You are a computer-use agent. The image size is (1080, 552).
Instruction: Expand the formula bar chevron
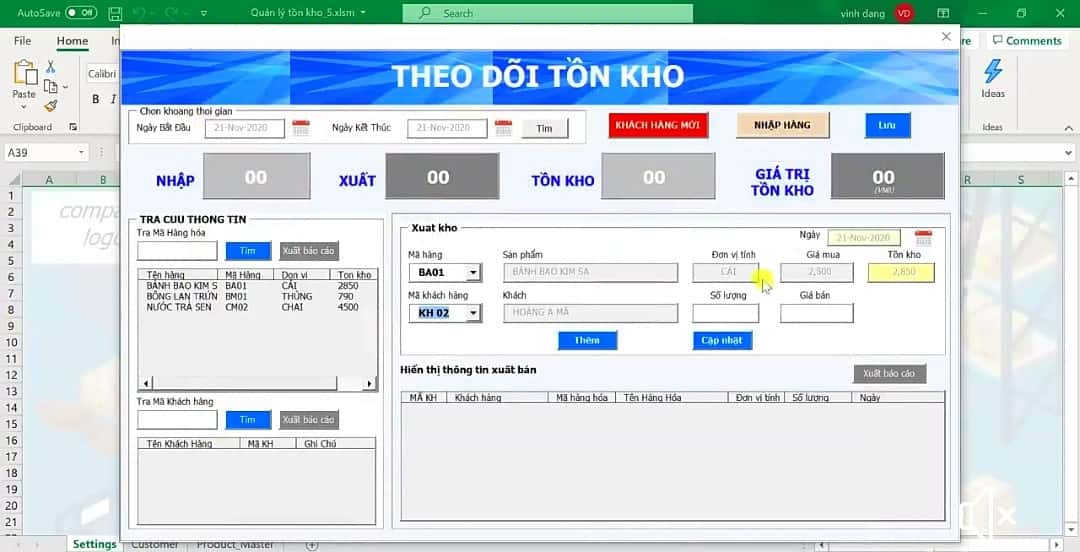coord(1069,152)
